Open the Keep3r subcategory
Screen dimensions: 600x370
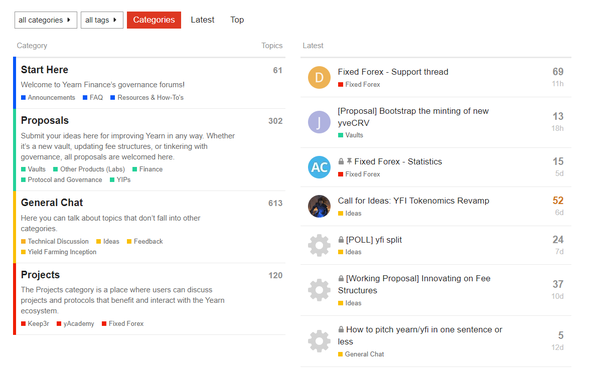[x=35, y=324]
